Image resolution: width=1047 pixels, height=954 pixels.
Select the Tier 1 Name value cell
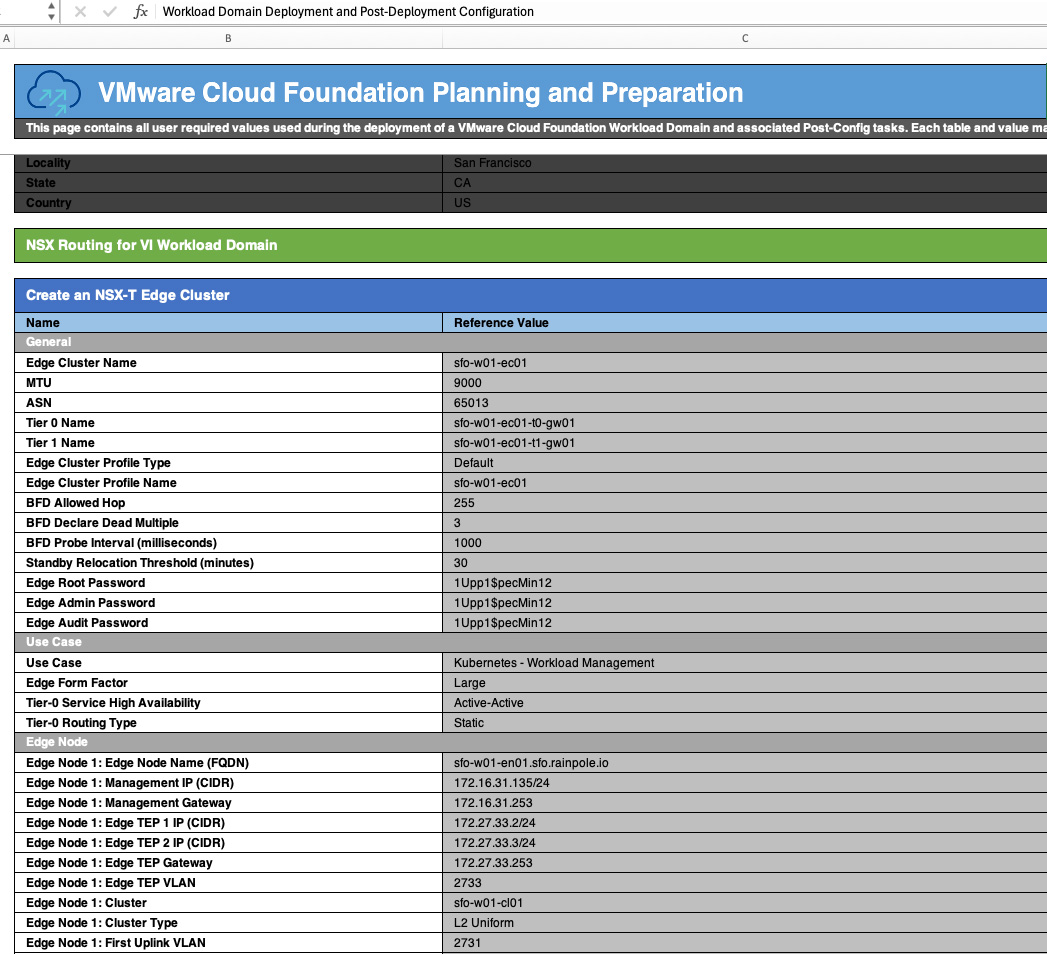tap(745, 443)
